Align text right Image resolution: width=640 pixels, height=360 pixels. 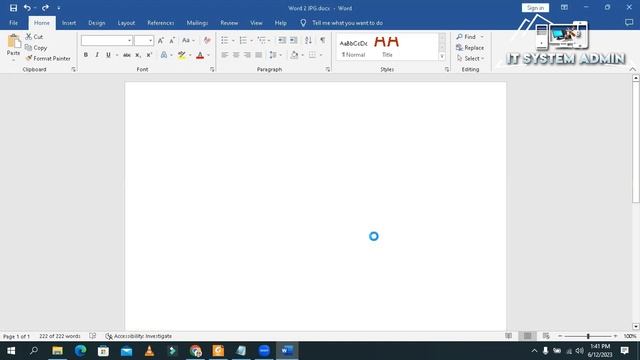pyautogui.click(x=247, y=55)
